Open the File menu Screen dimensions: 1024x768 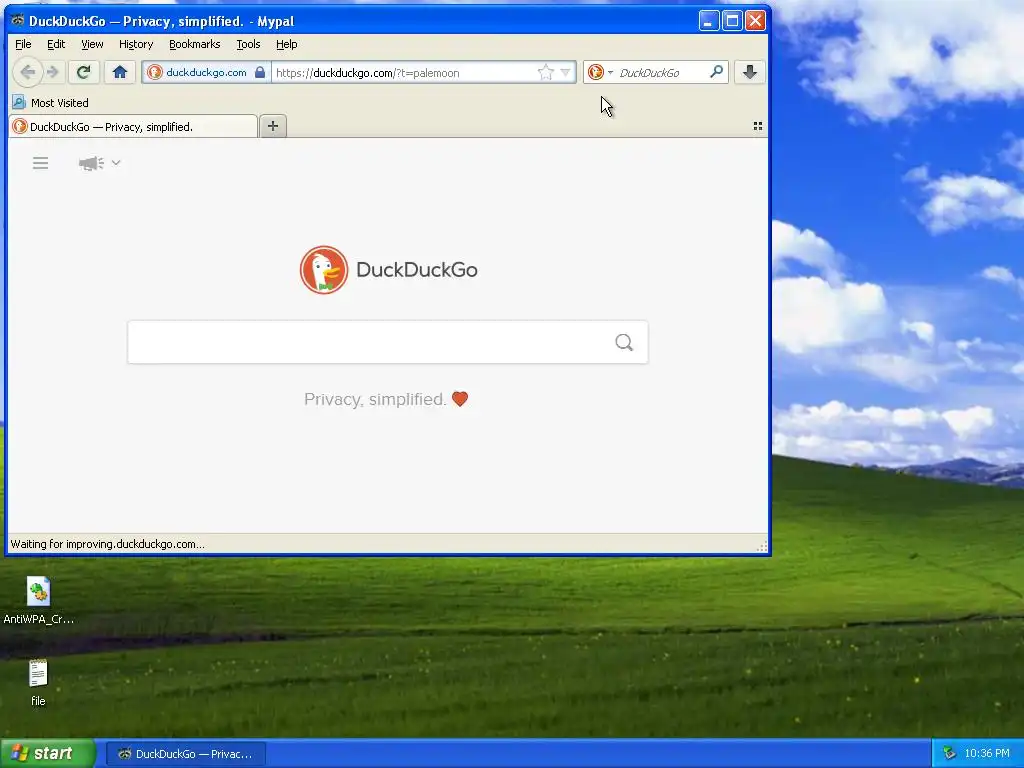pyautogui.click(x=23, y=44)
